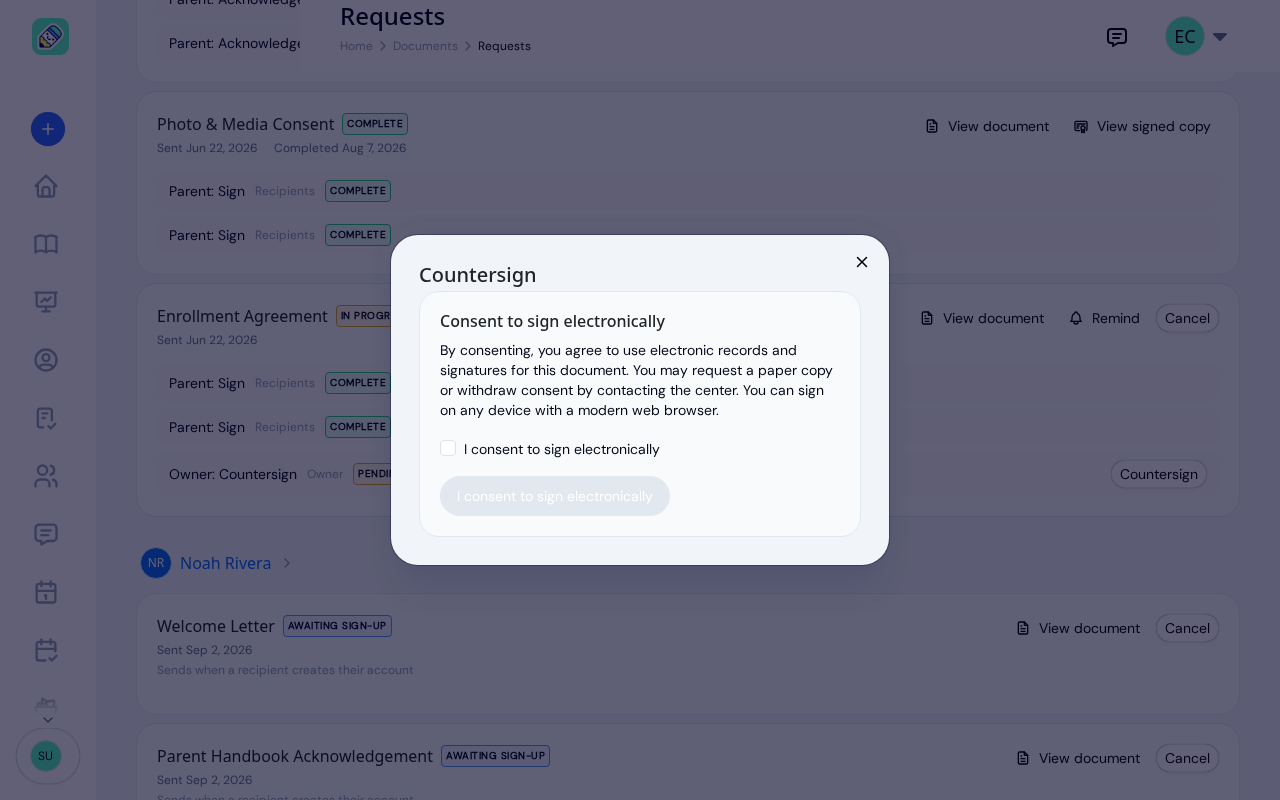Open the book icon in sidebar
Viewport: 1280px width, 800px height.
46,244
